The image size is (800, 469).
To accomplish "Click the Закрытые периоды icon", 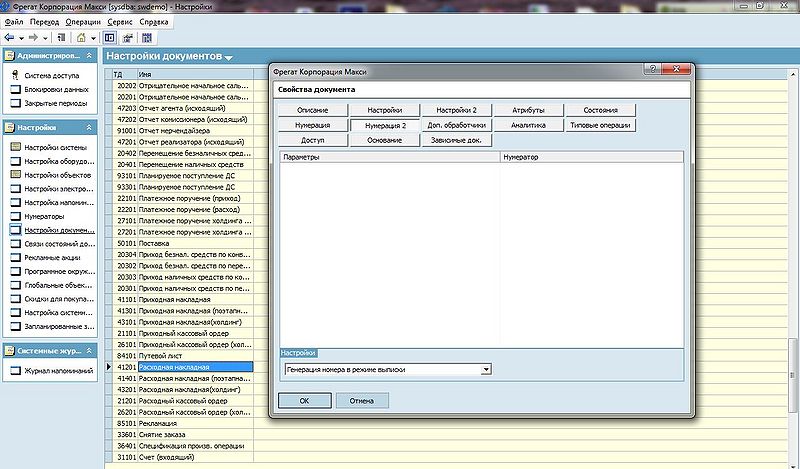I will [x=15, y=103].
